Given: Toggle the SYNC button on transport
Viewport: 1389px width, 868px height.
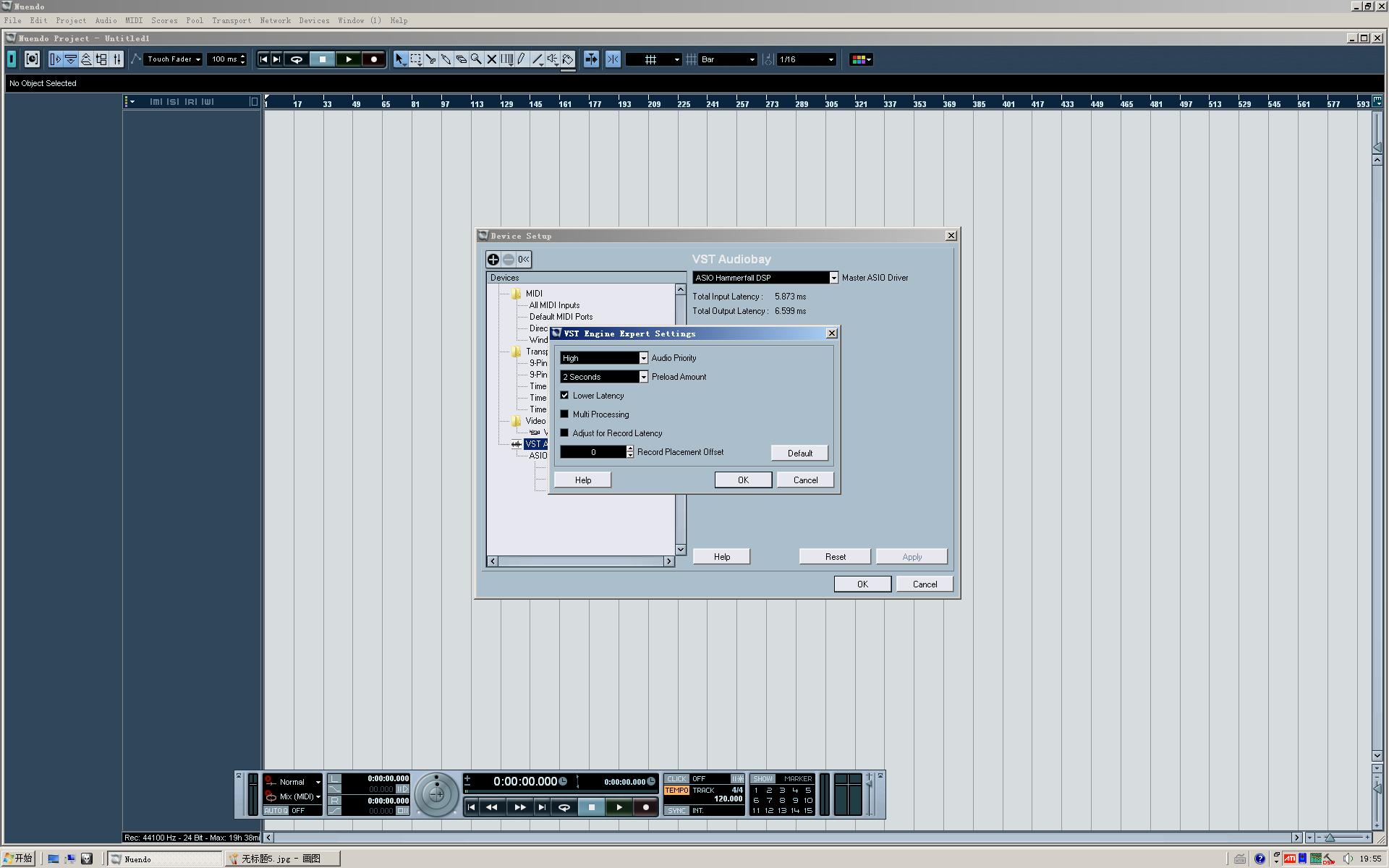Looking at the screenshot, I should [677, 811].
